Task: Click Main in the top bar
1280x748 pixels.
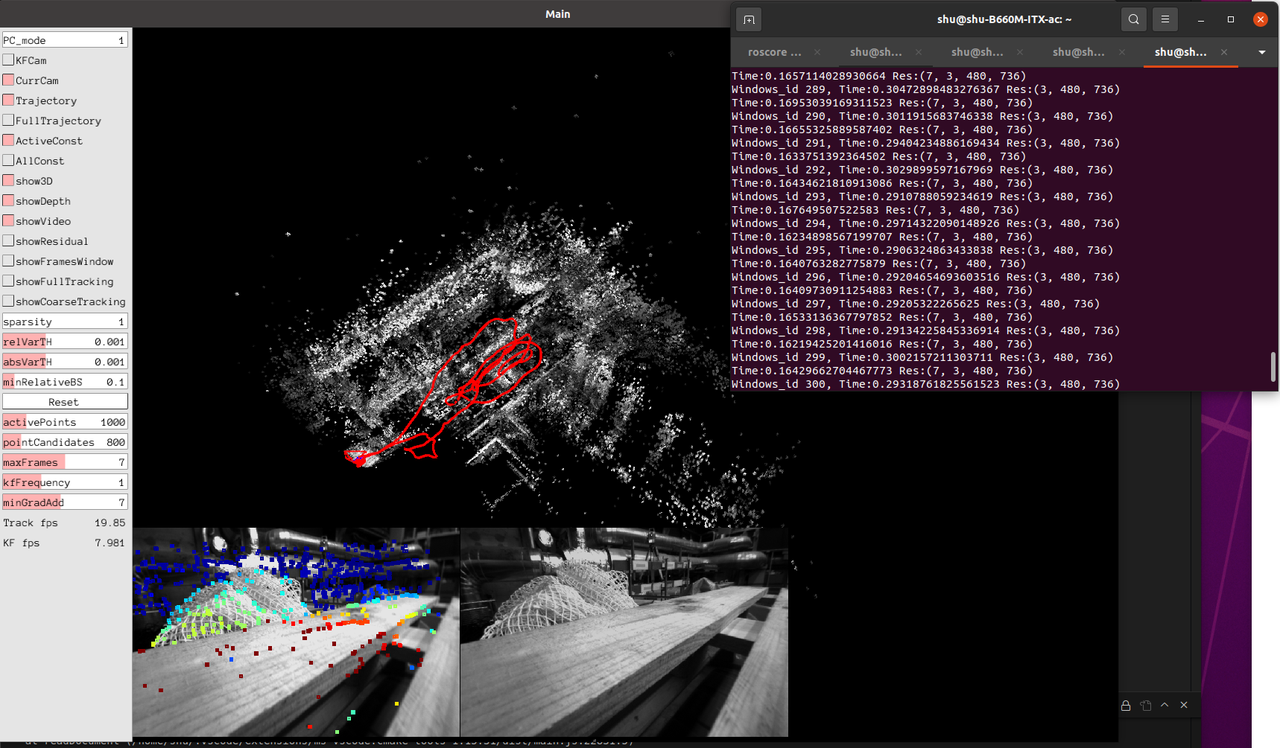Action: coord(557,14)
